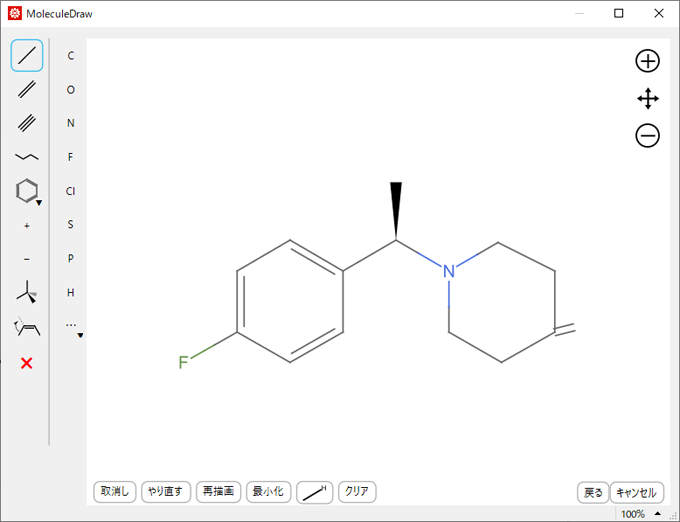Choose the Cl chlorine atom

click(70, 191)
